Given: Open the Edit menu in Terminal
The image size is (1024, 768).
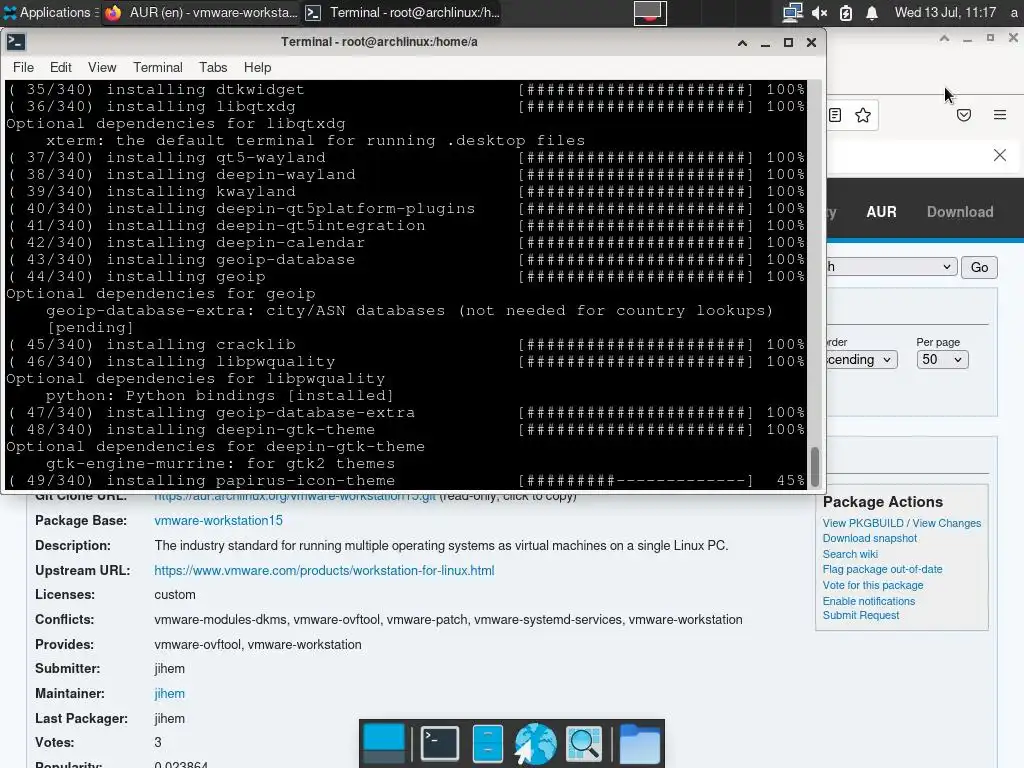Looking at the screenshot, I should point(61,67).
